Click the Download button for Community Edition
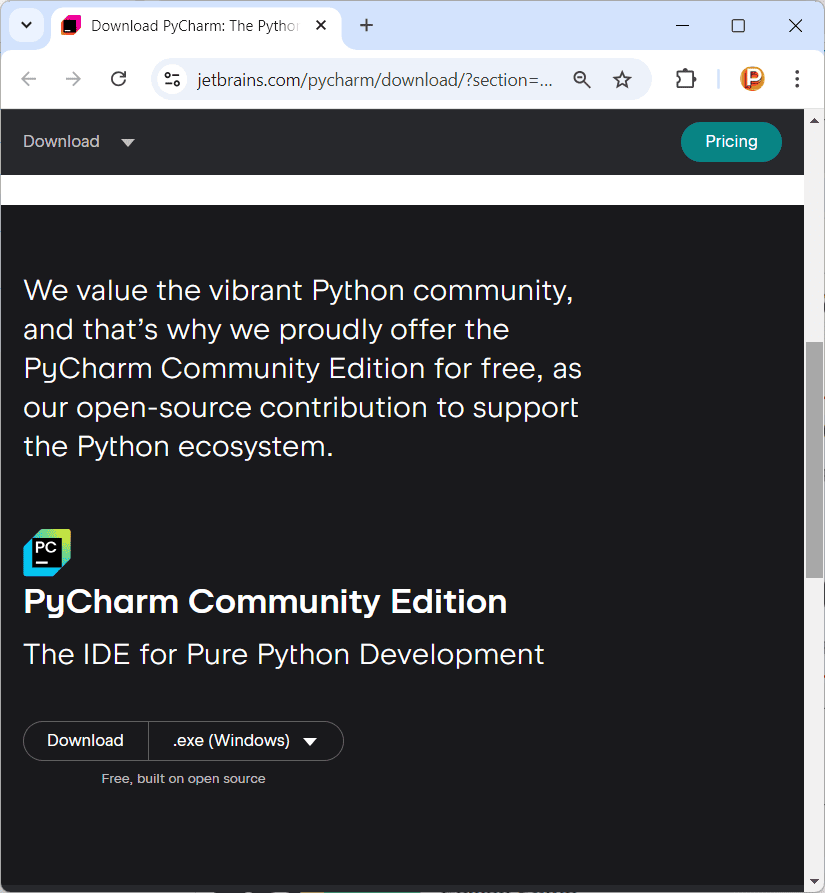 [85, 740]
